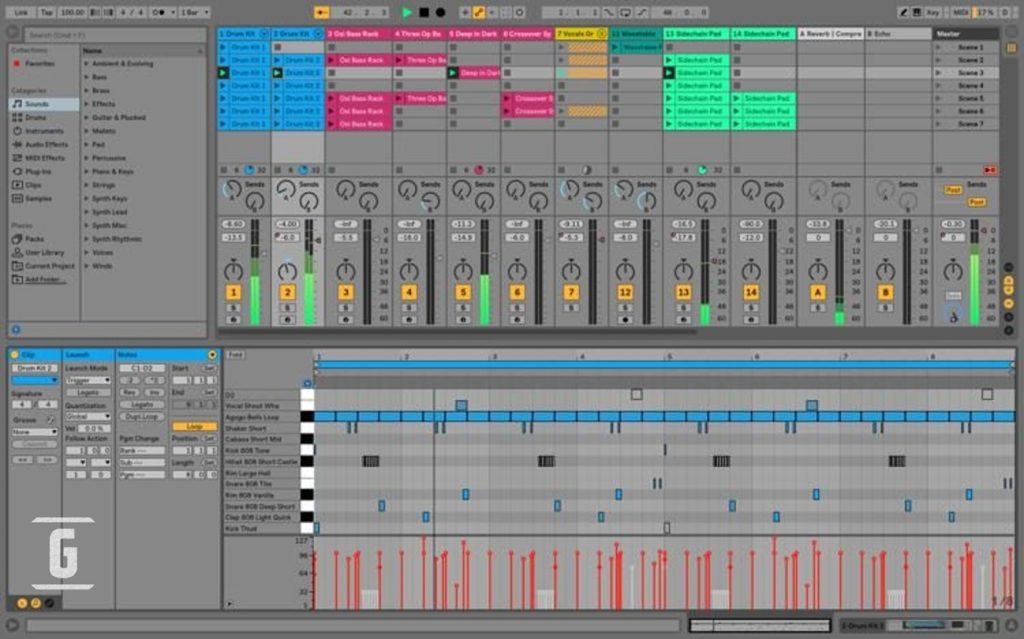Viewport: 1024px width, 639px height.
Task: Select the A Reverb return track header
Action: coord(831,33)
